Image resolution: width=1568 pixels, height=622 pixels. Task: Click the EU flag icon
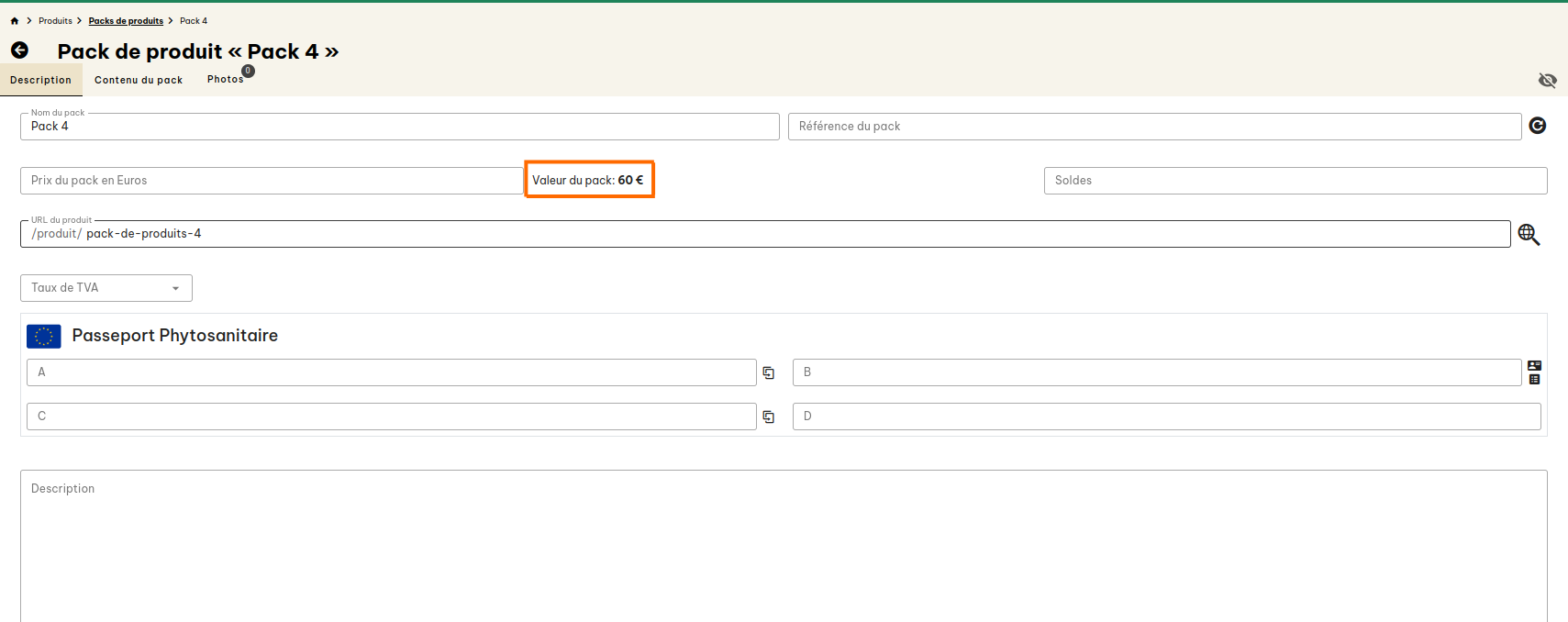44,337
